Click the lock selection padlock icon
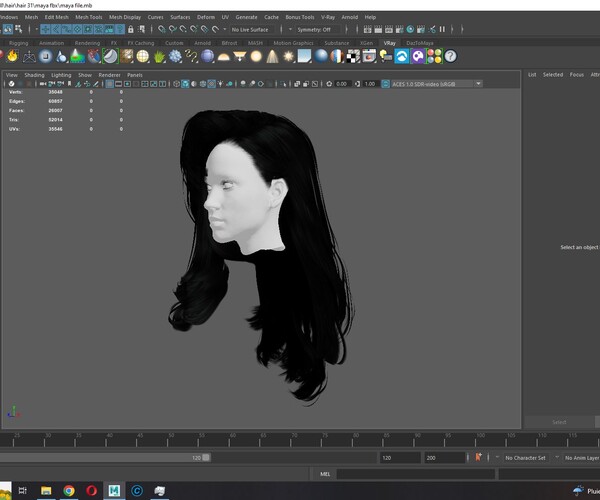Viewport: 600px width, 500px height. click(x=130, y=29)
